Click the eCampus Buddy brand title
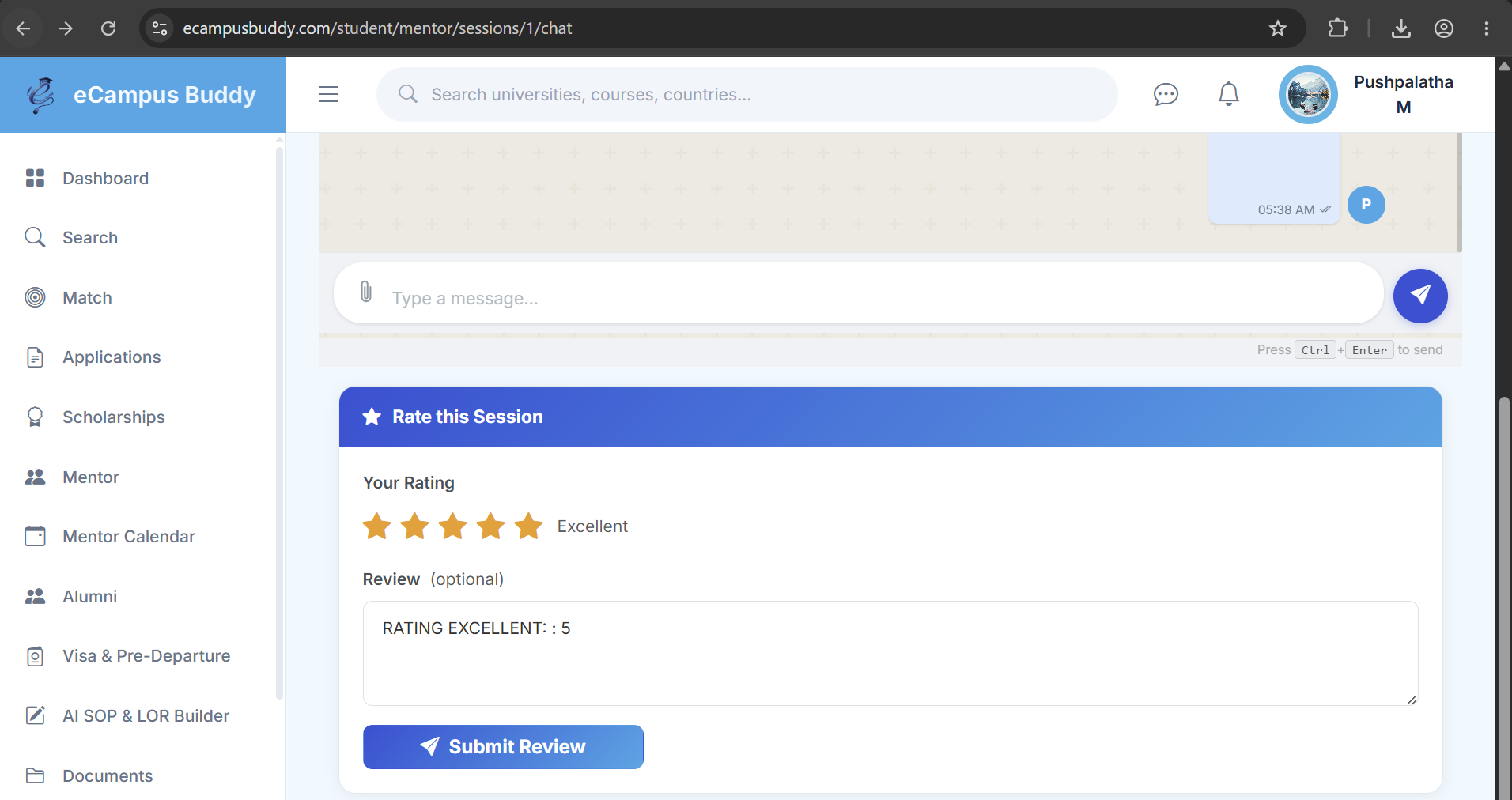The image size is (1512, 800). (164, 95)
